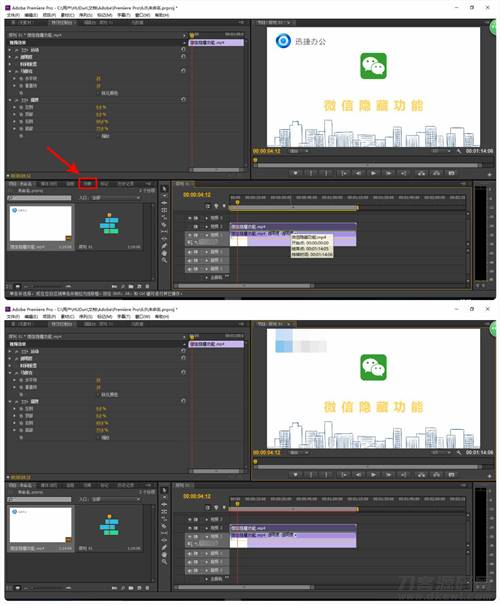Open the red-boxed Effects tab
The width and height of the screenshot is (500, 605).
pos(88,183)
